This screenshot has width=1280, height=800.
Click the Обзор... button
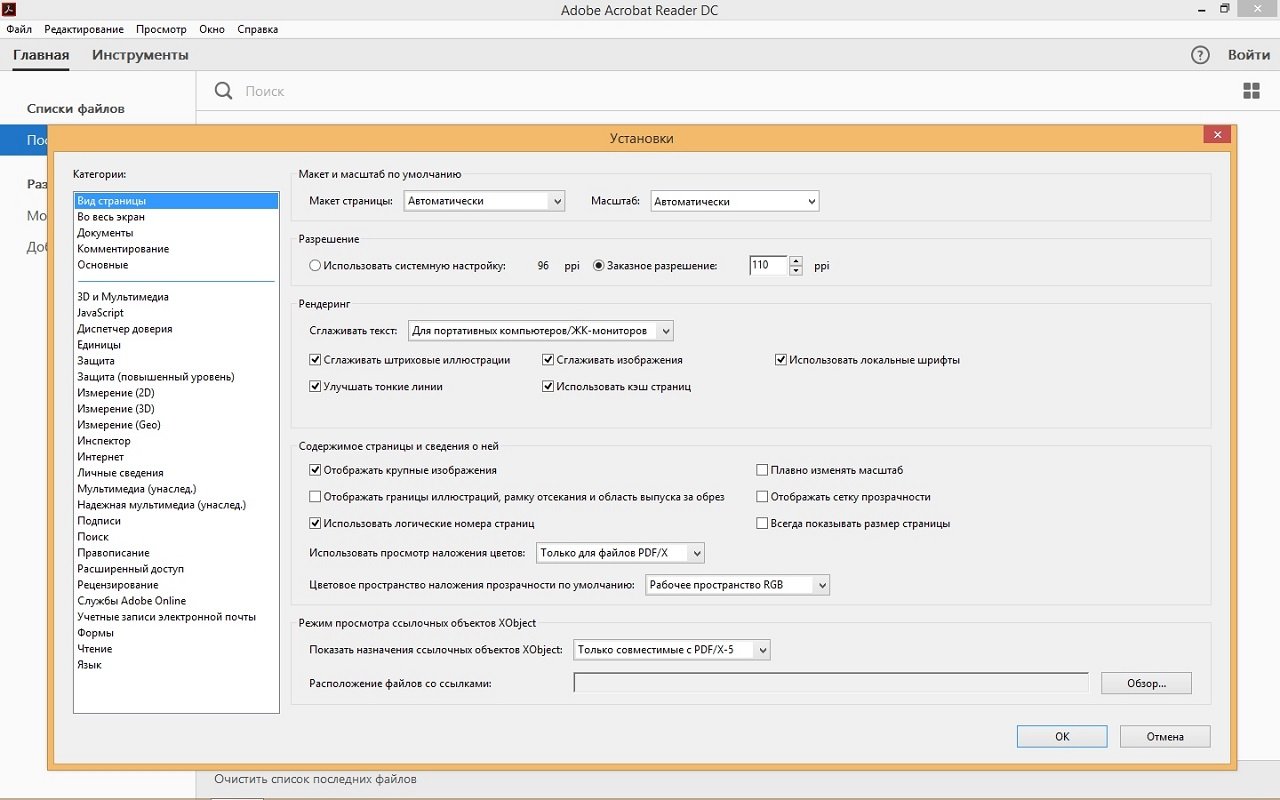1146,683
